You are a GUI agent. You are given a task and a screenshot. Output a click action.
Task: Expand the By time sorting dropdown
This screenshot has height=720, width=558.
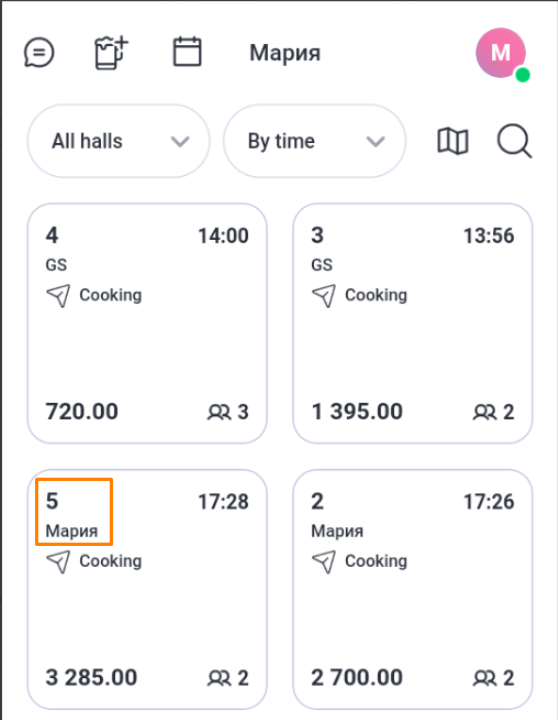(315, 141)
